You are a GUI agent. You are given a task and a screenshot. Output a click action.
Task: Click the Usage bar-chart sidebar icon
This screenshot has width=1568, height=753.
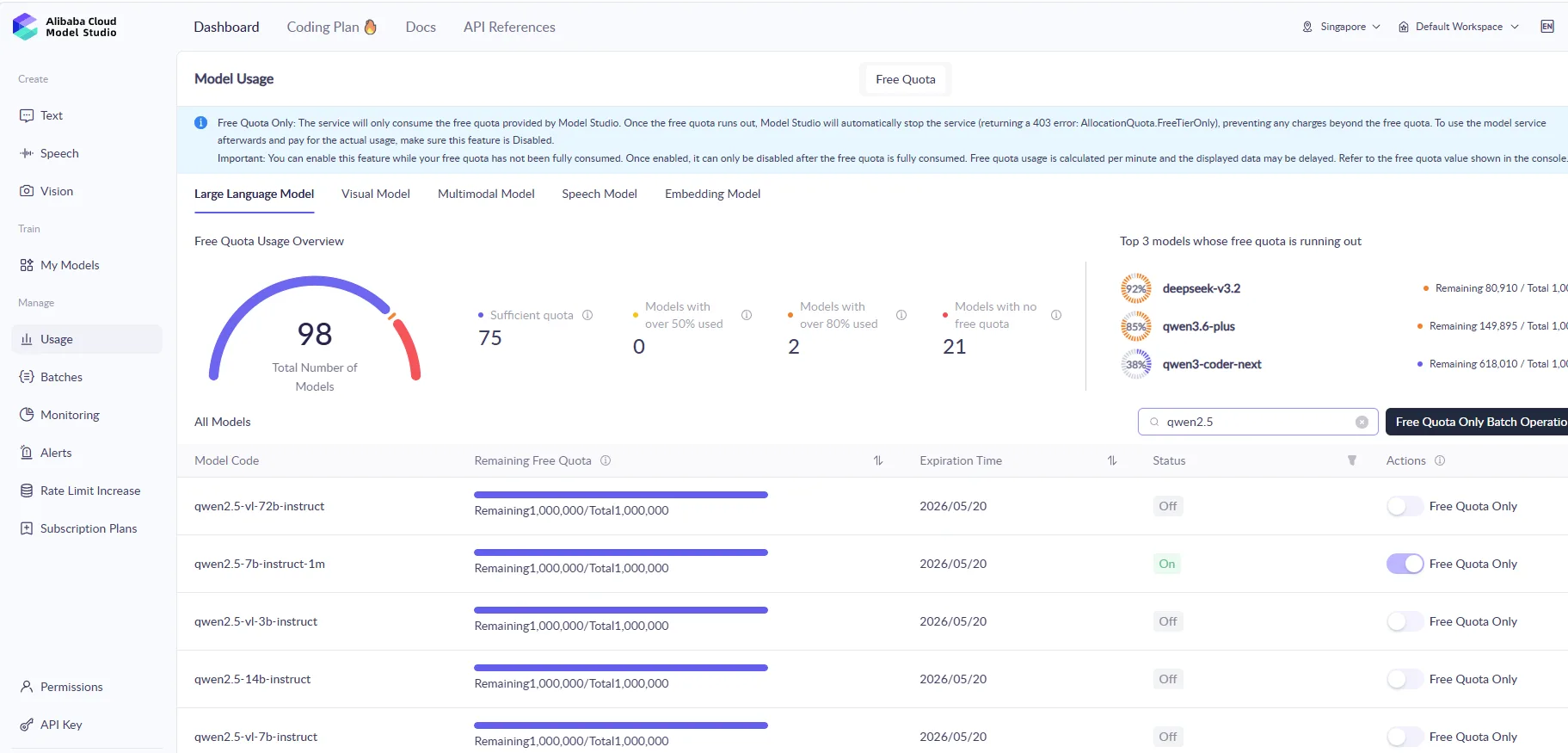tap(27, 339)
